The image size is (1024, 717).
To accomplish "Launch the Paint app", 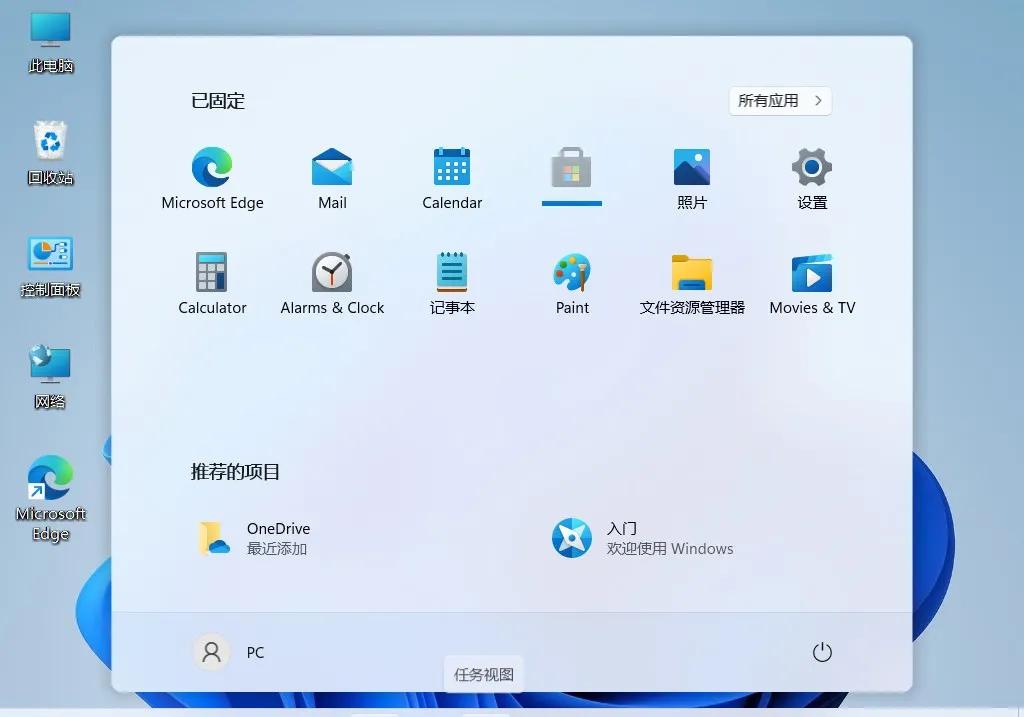I will (571, 283).
